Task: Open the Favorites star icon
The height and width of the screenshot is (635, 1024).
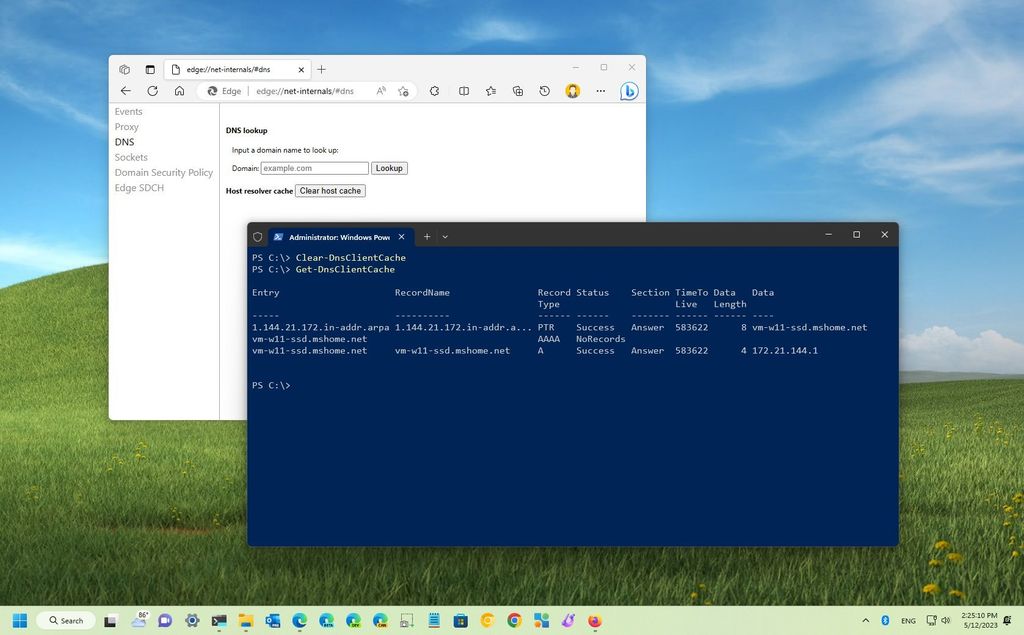Action: coord(490,91)
